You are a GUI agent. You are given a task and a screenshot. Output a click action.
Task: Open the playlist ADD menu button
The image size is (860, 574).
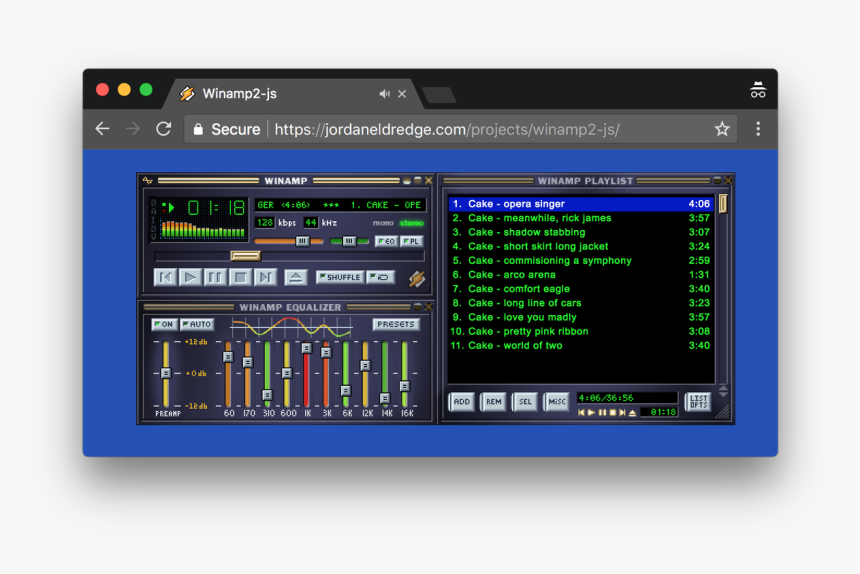click(x=461, y=402)
